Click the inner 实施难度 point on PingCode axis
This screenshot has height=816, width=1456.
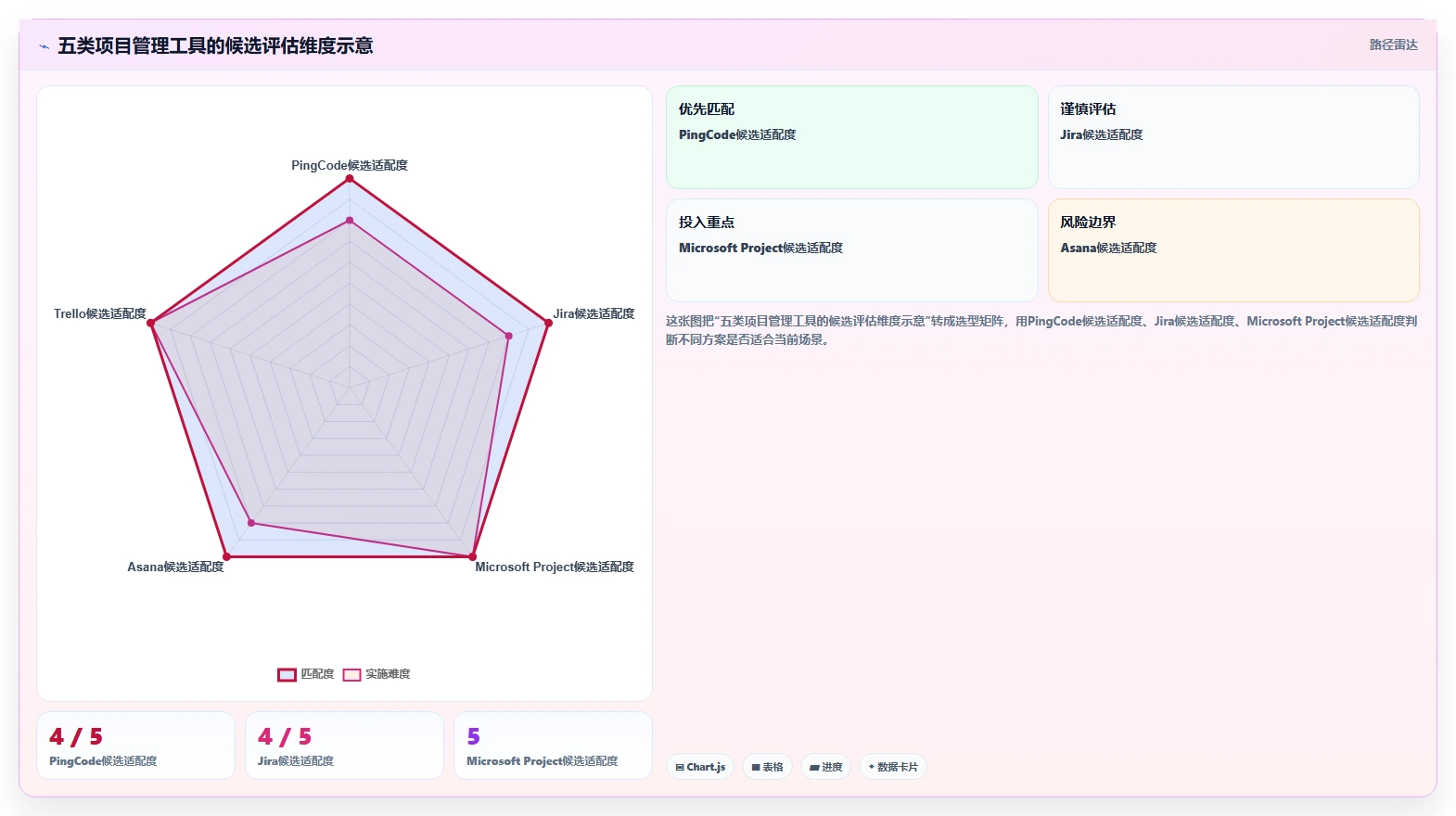350,221
